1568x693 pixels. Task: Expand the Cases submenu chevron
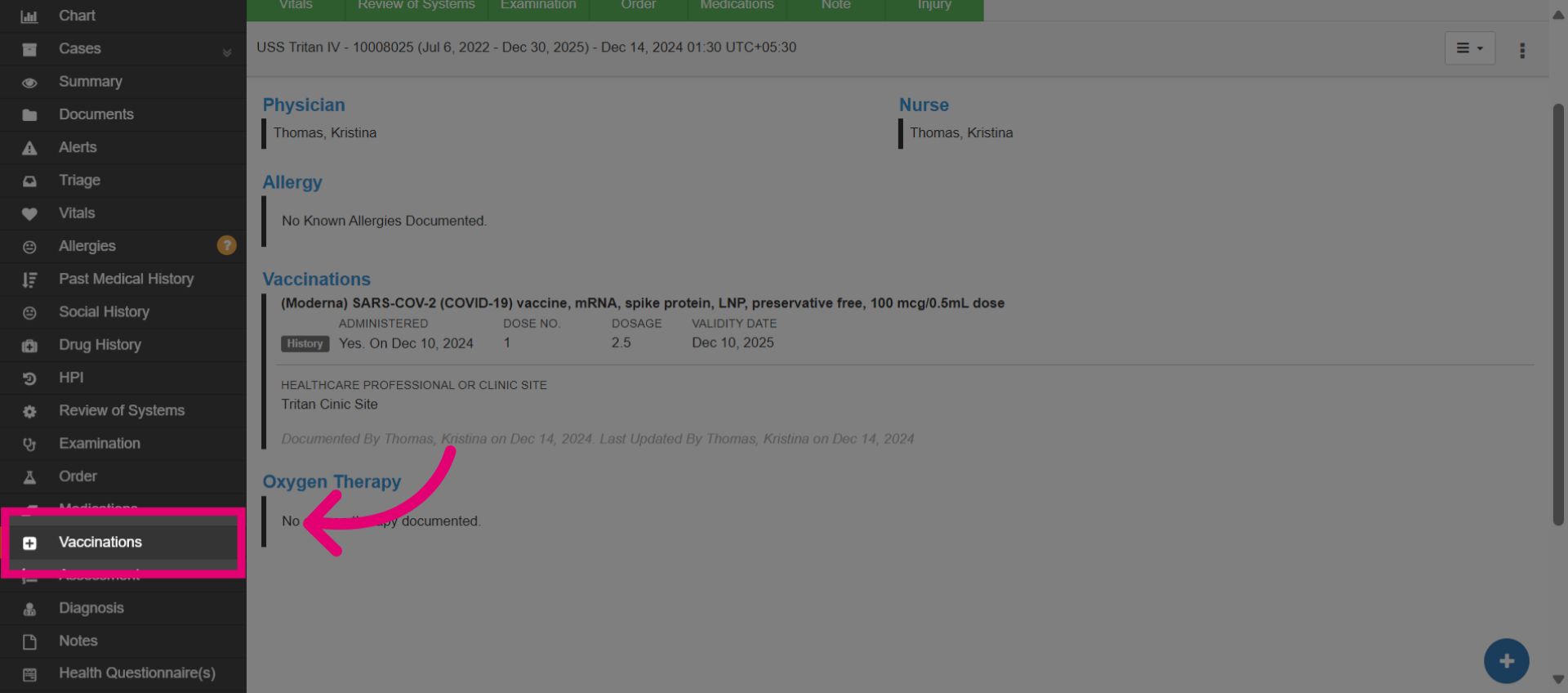click(227, 53)
